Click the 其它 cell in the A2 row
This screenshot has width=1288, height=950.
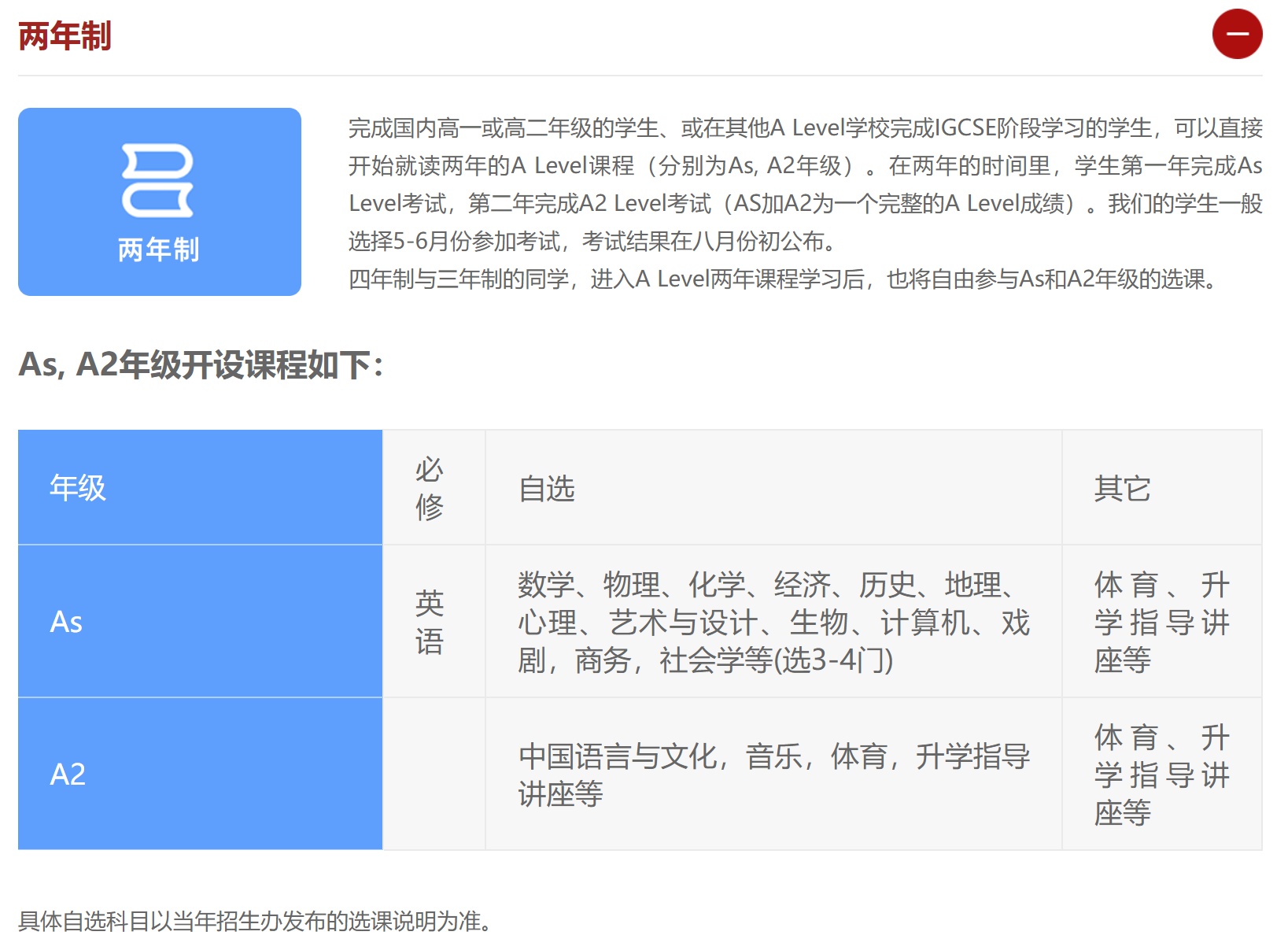pyautogui.click(x=1161, y=774)
